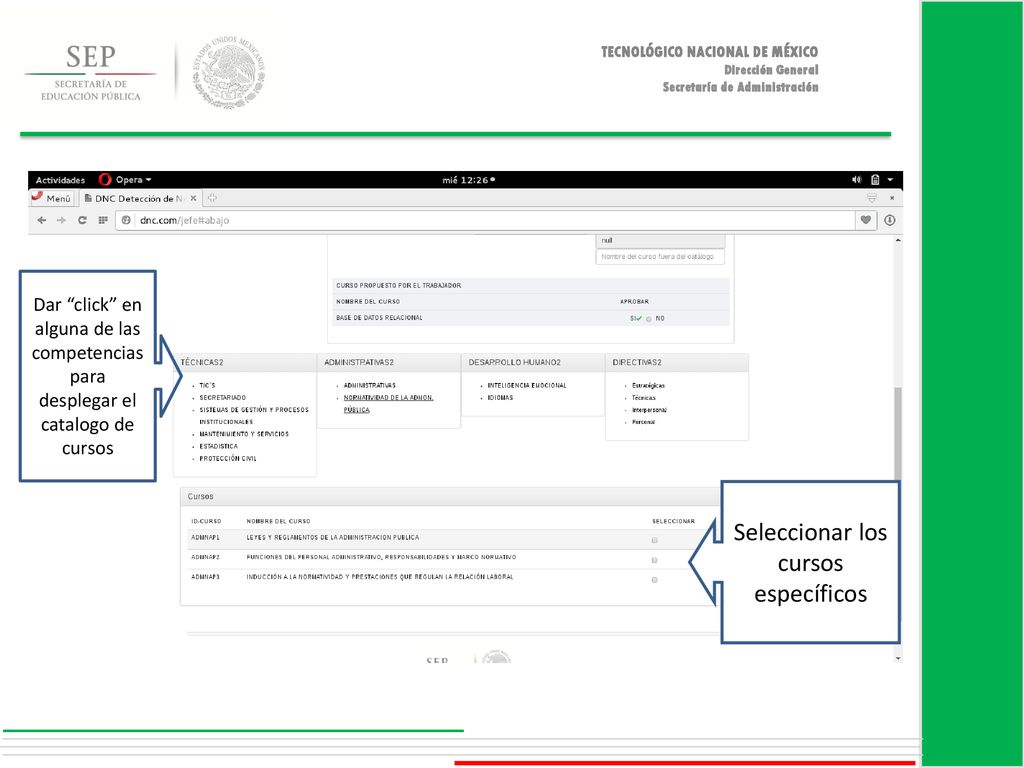Click the ADMINISTRATIVAS2 panel header
This screenshot has height=768, width=1024.
(389, 362)
